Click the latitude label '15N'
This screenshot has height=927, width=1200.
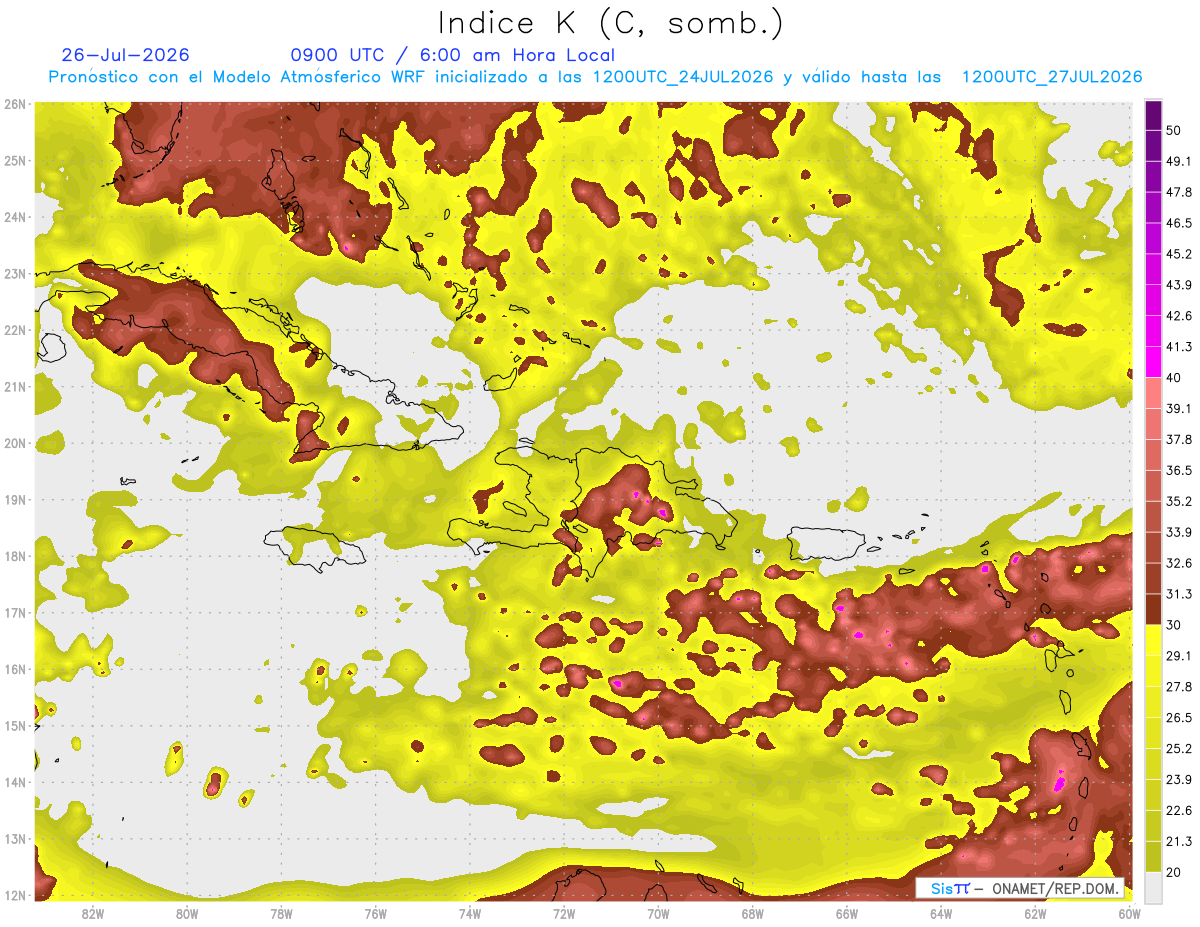[14, 726]
